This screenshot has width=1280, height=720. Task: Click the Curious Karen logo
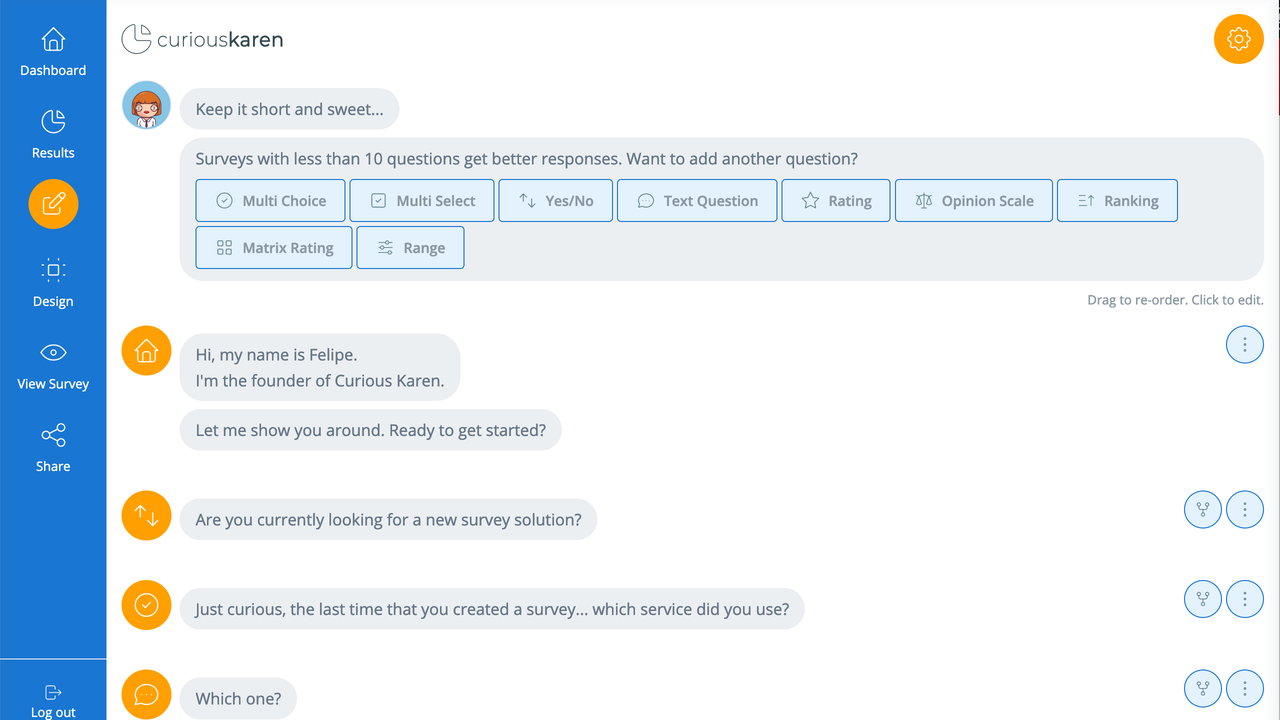(202, 40)
